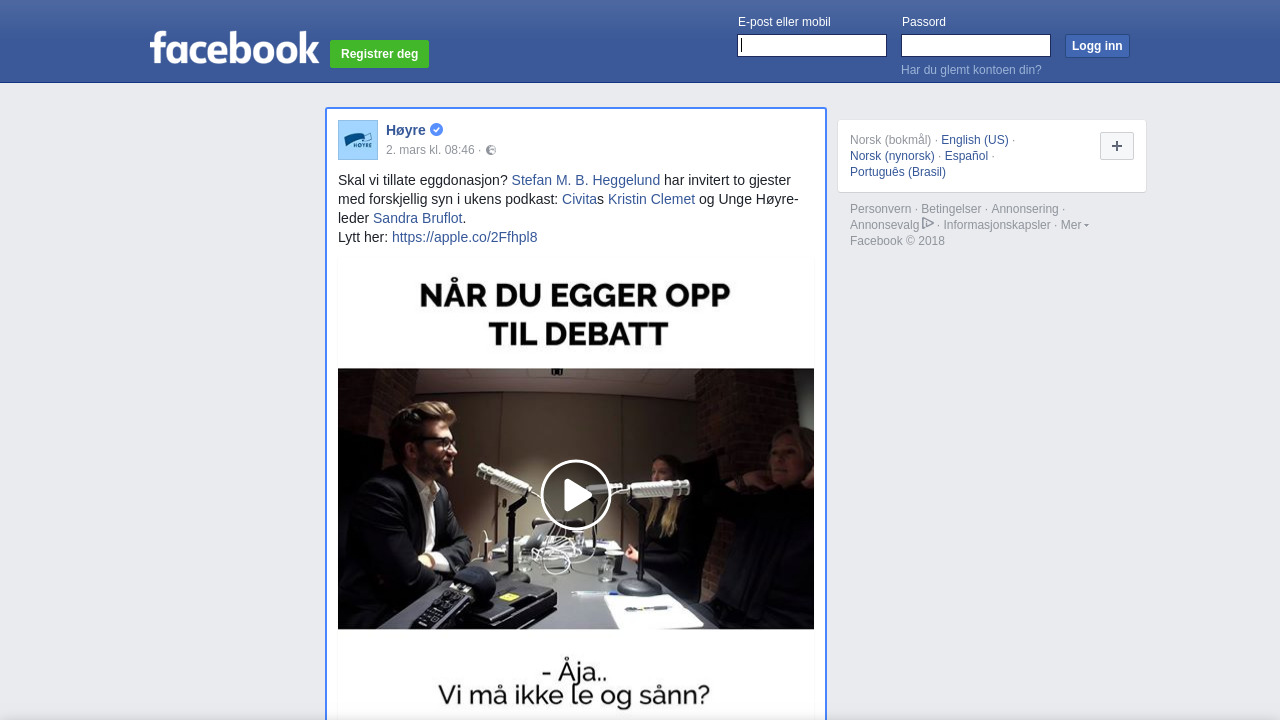The height and width of the screenshot is (720, 1280).
Task: Open Stefan M. B. Heggelund profile link
Action: 586,180
